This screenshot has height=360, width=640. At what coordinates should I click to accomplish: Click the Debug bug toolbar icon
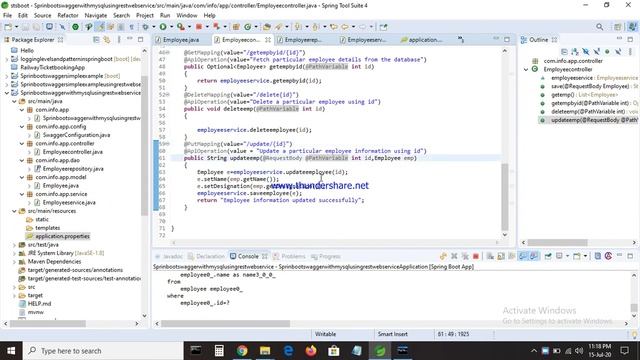145,27
